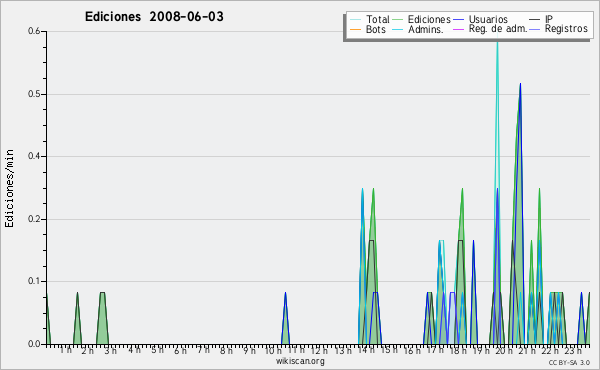Click the Ediciones/min y-axis label

pyautogui.click(x=9, y=188)
